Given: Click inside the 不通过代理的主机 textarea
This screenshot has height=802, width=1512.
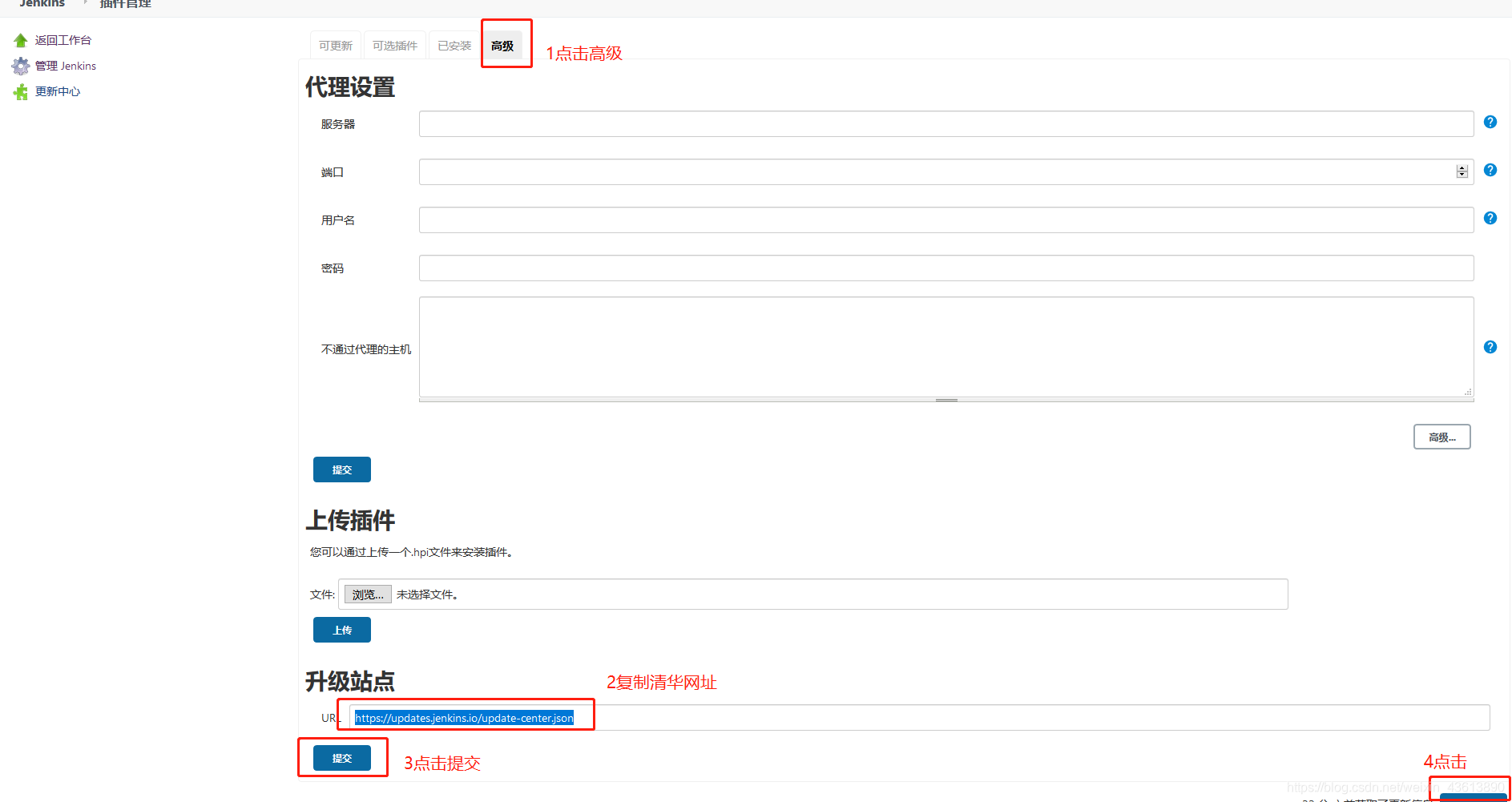Looking at the screenshot, I should click(946, 346).
